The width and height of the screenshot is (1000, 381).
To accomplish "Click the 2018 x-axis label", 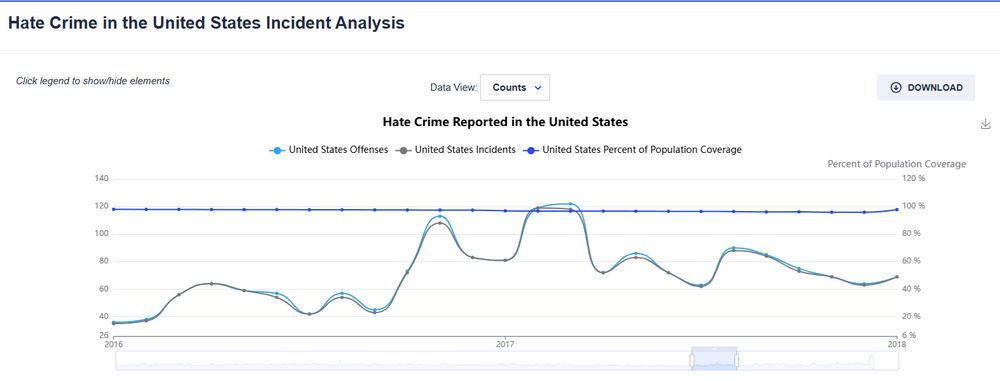I will 897,344.
